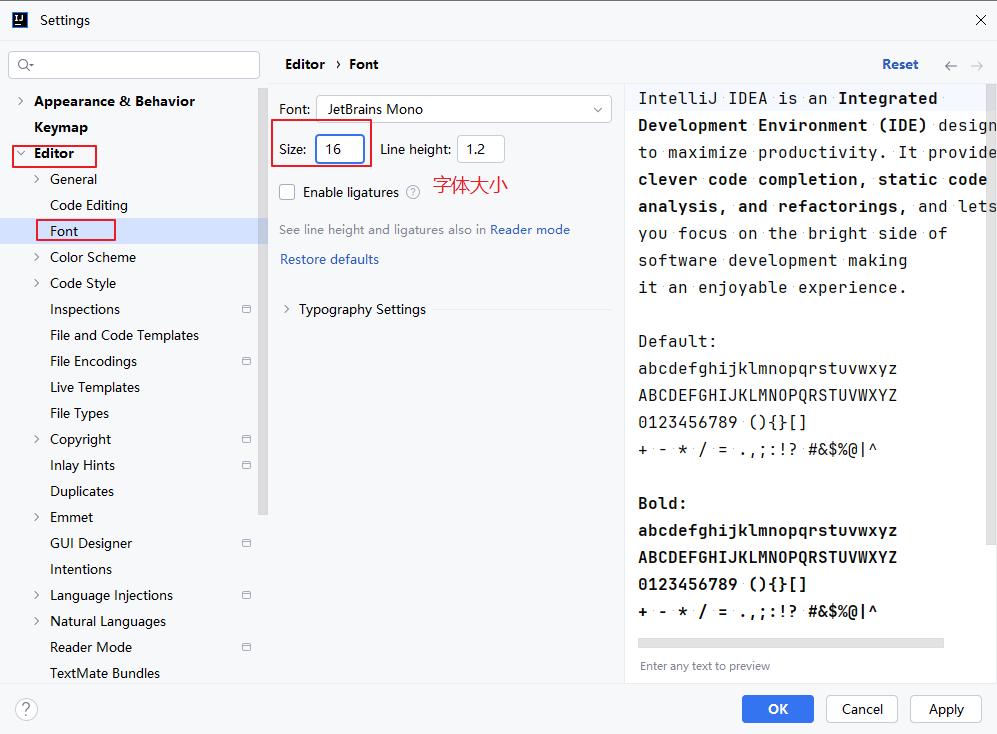Open the help question mark at bottom left
This screenshot has height=734, width=997.
click(26, 709)
